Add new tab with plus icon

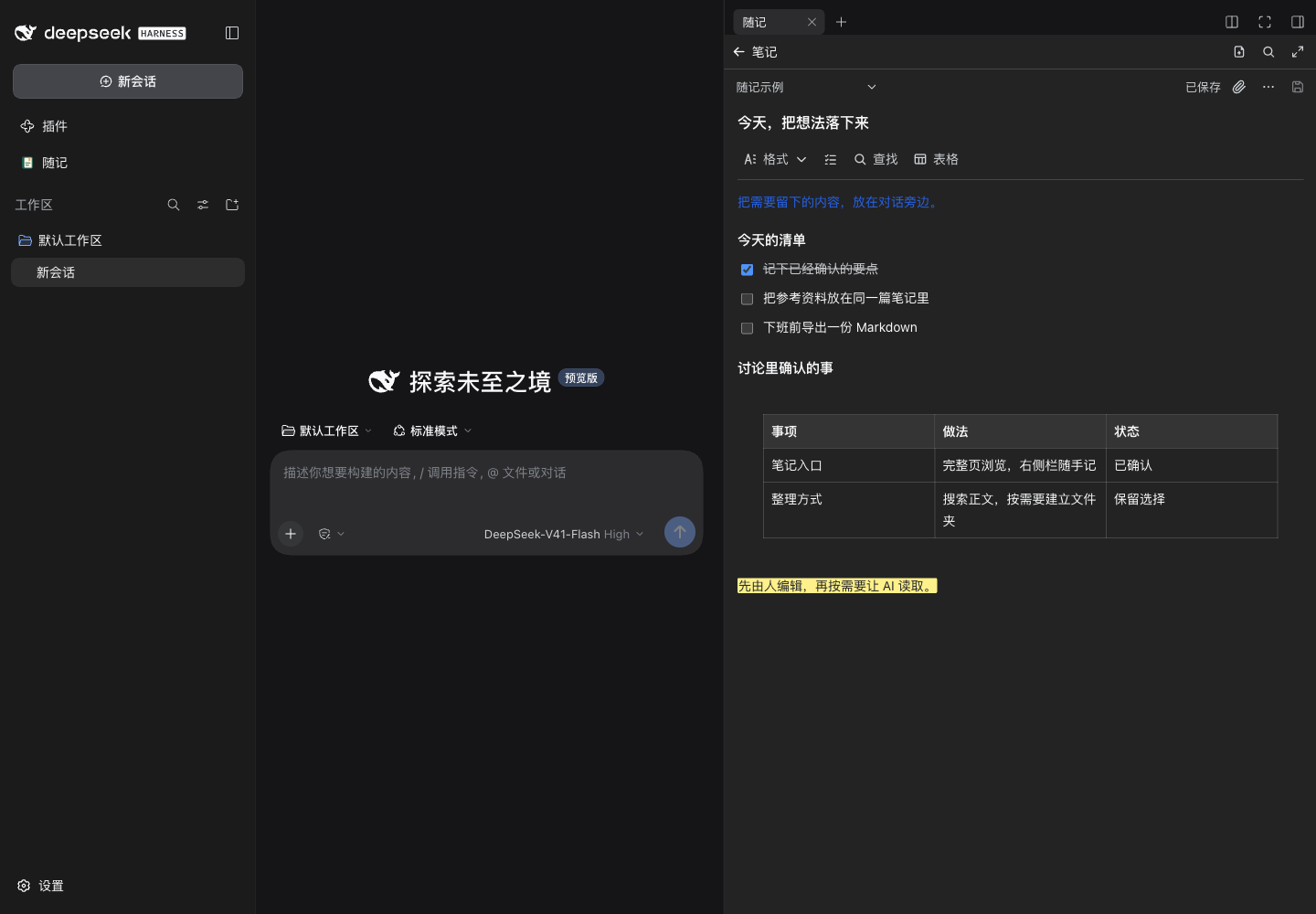[842, 22]
